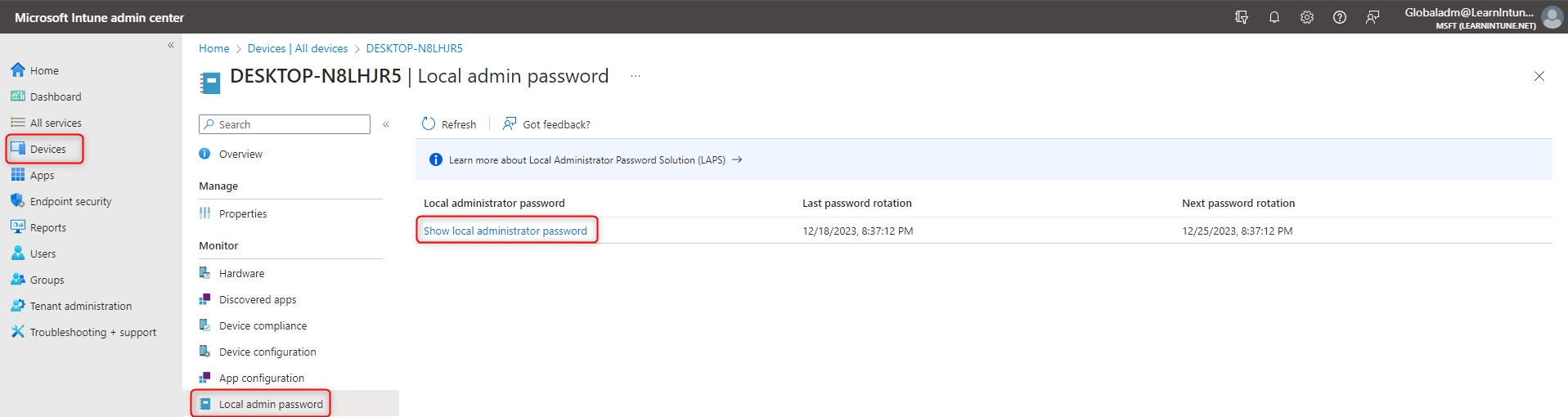This screenshot has height=417, width=1568.
Task: Click Home breadcrumb link
Action: (x=214, y=48)
